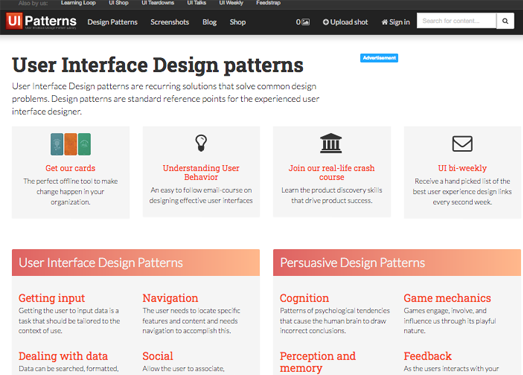Open Learning Loop in the top bar
Screen dimensions: 523x375
[x=78, y=3]
